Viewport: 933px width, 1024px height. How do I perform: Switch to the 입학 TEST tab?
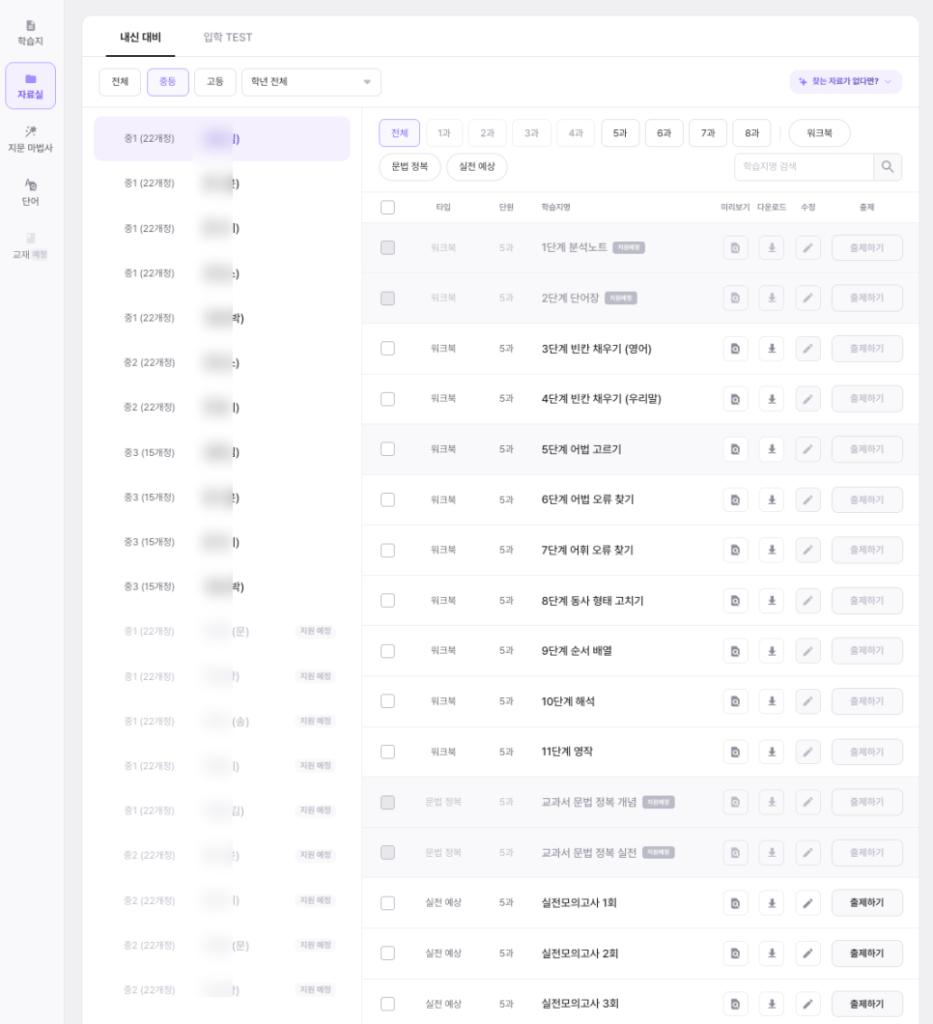click(228, 37)
